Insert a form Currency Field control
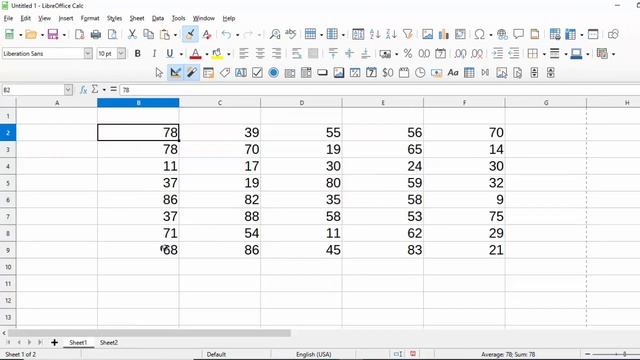Image resolution: width=640 pixels, height=360 pixels. (388, 73)
